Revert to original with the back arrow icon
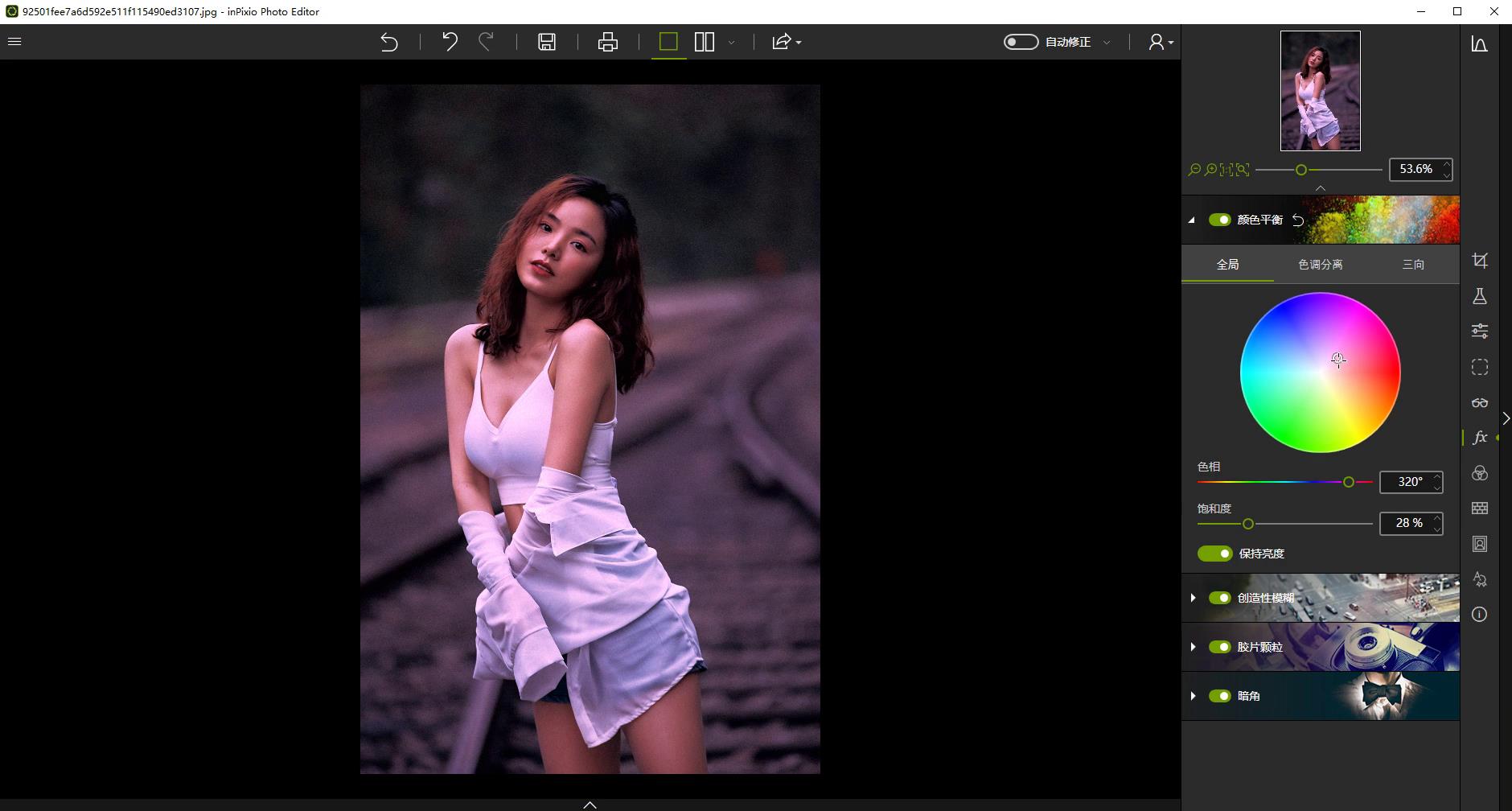The height and width of the screenshot is (811, 1512). point(389,42)
